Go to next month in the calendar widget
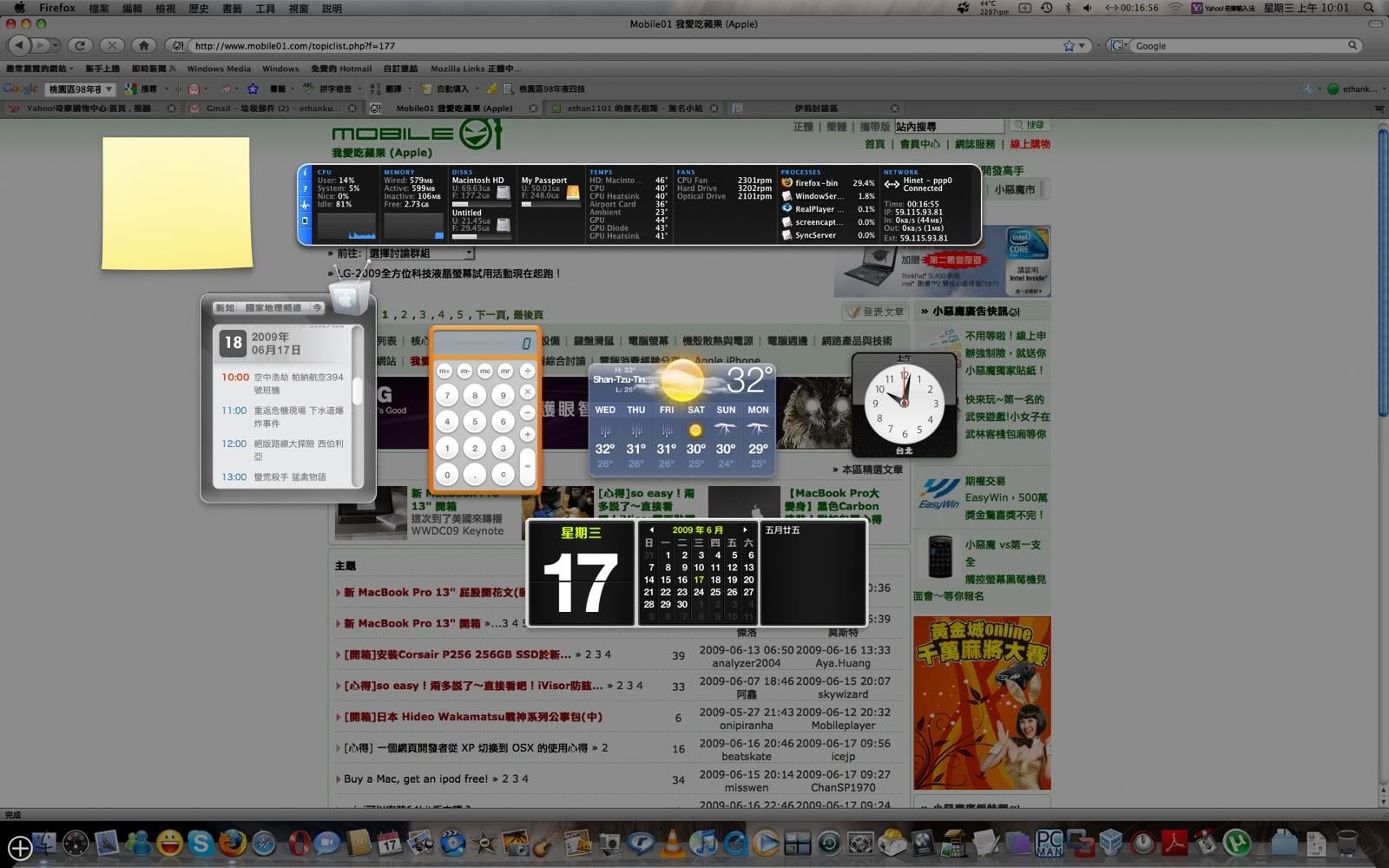This screenshot has width=1389, height=868. (x=744, y=529)
